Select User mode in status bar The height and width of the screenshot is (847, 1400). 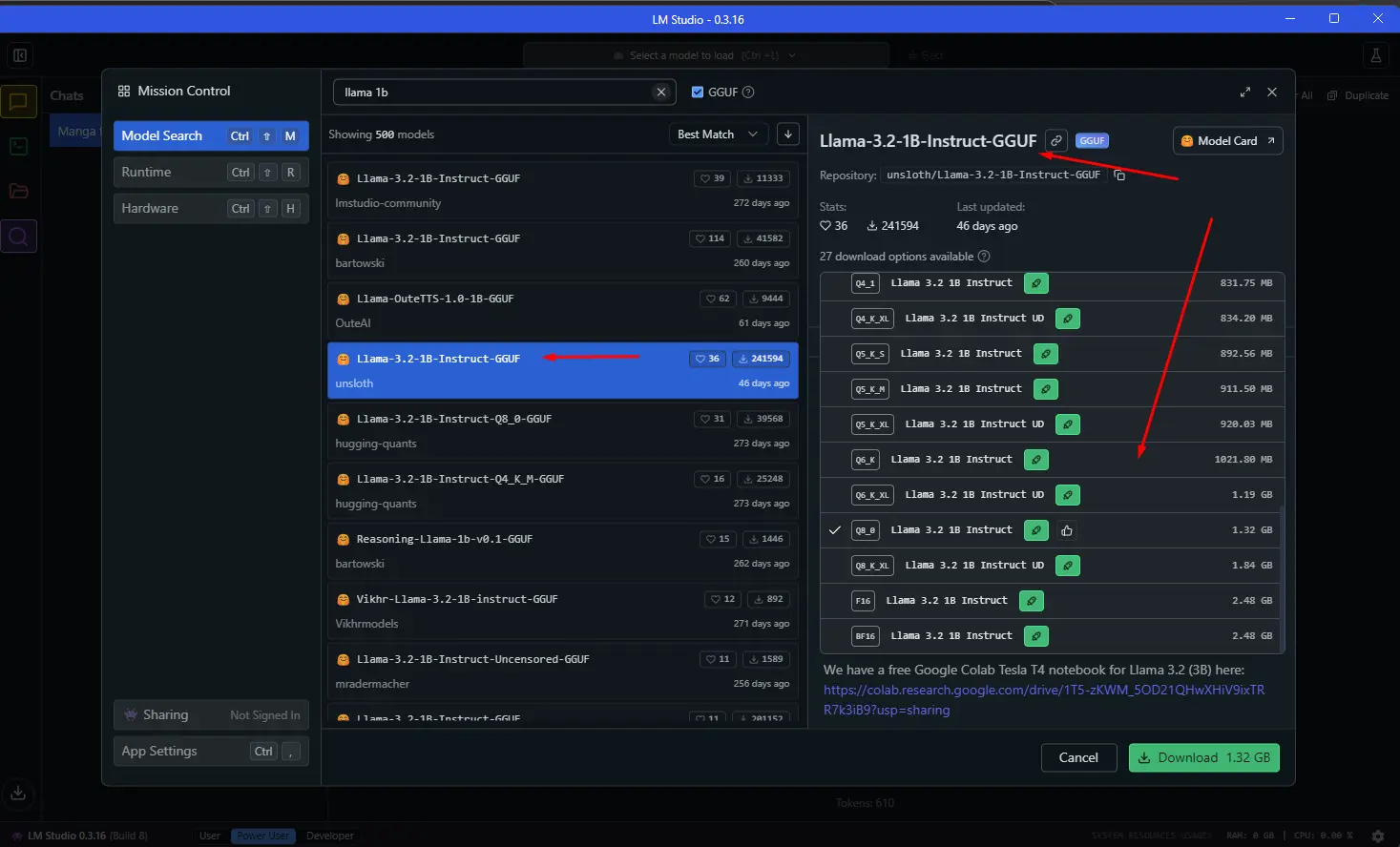tap(210, 836)
